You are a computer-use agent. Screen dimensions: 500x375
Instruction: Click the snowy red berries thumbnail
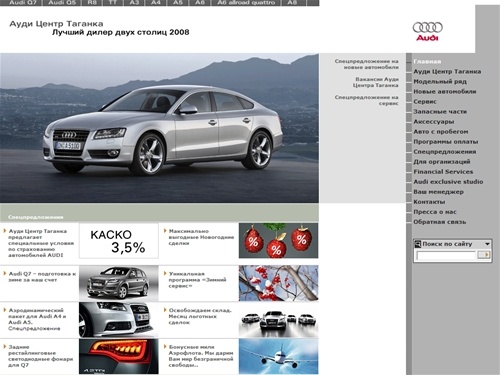[278, 283]
